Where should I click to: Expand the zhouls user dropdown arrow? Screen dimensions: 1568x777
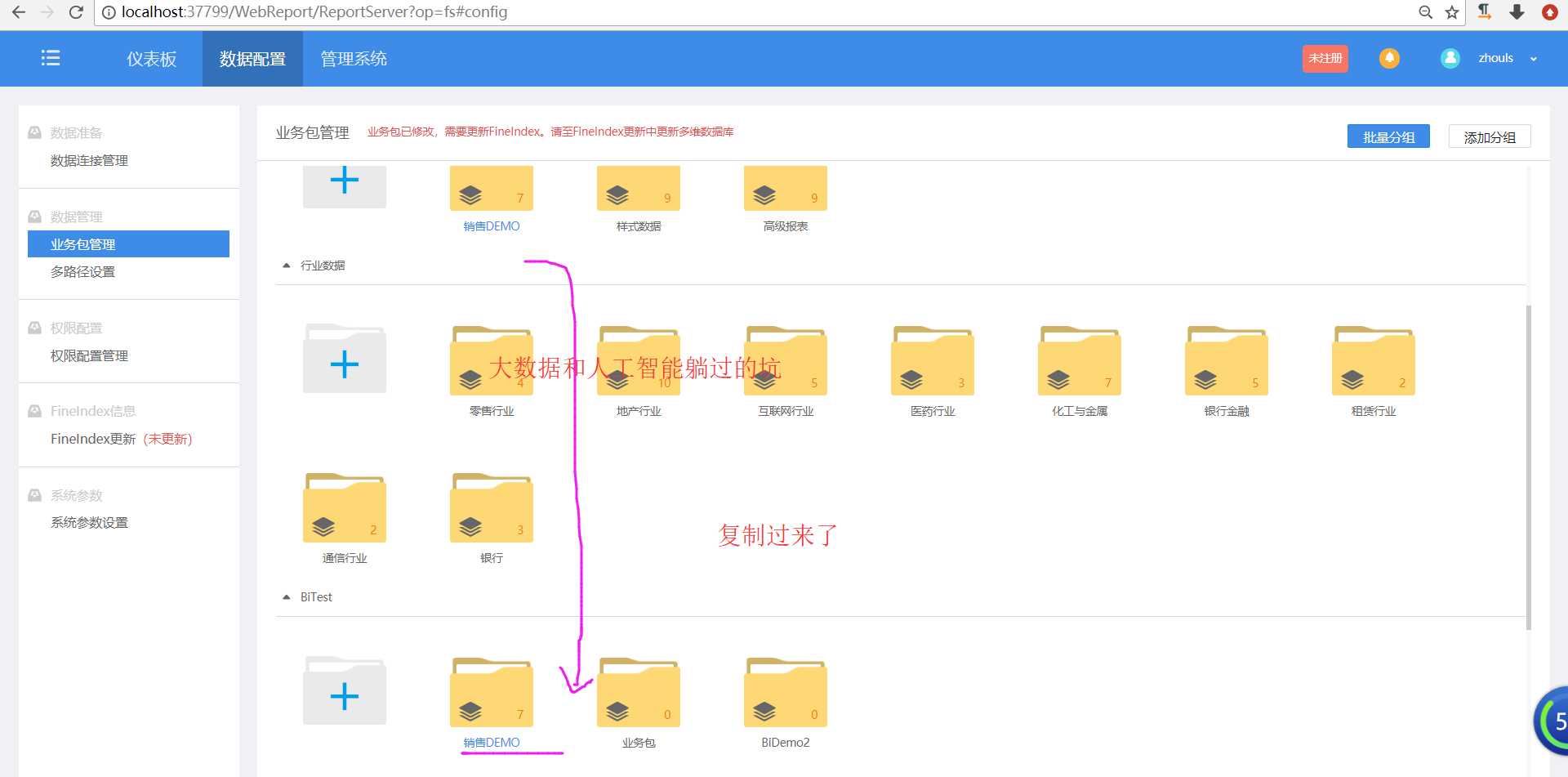[1534, 59]
